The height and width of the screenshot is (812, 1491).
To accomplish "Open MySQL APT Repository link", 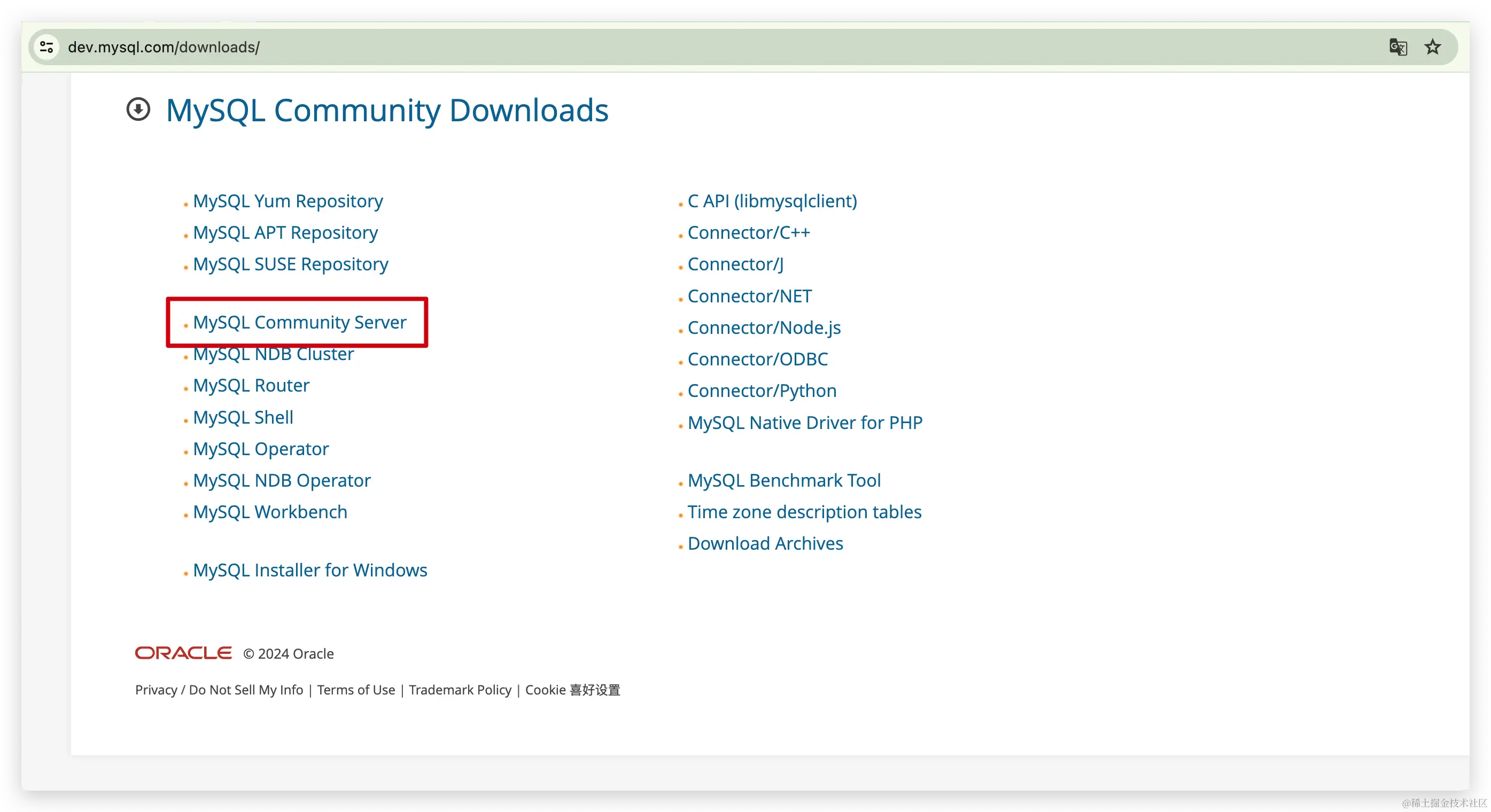I will [285, 233].
